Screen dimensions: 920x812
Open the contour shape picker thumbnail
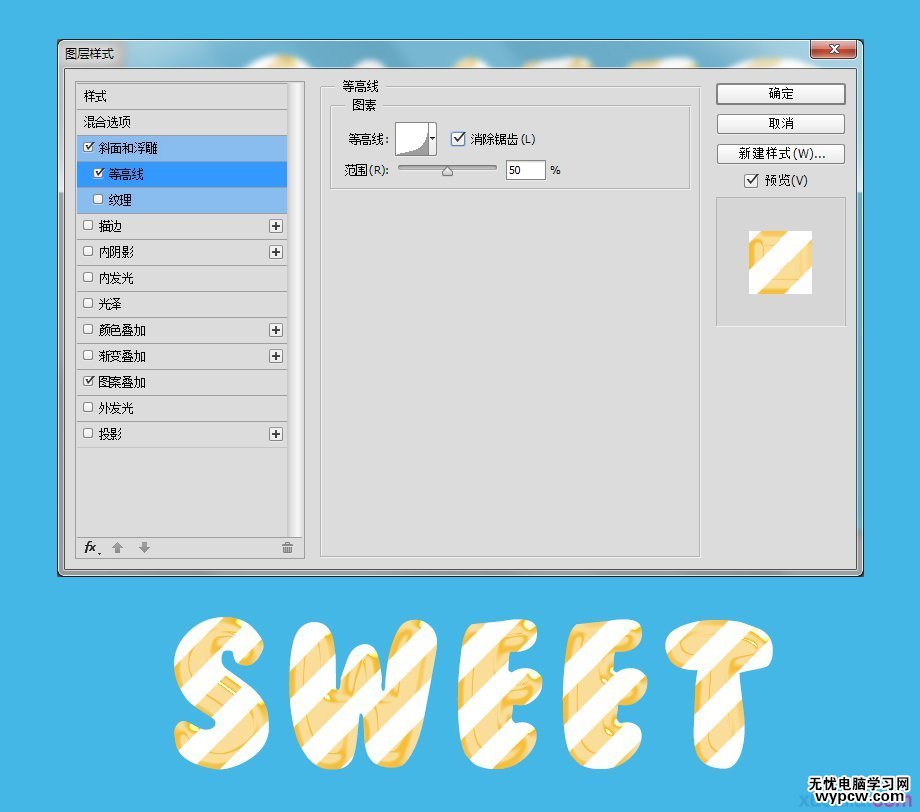[414, 139]
